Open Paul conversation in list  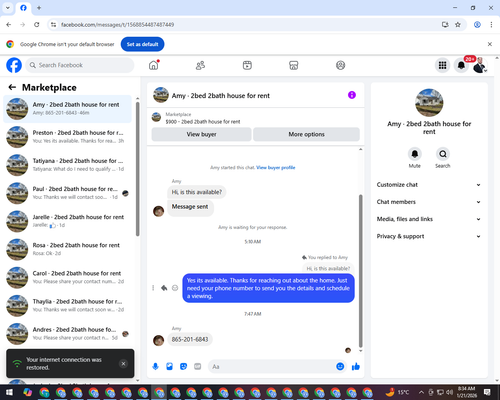[67, 193]
